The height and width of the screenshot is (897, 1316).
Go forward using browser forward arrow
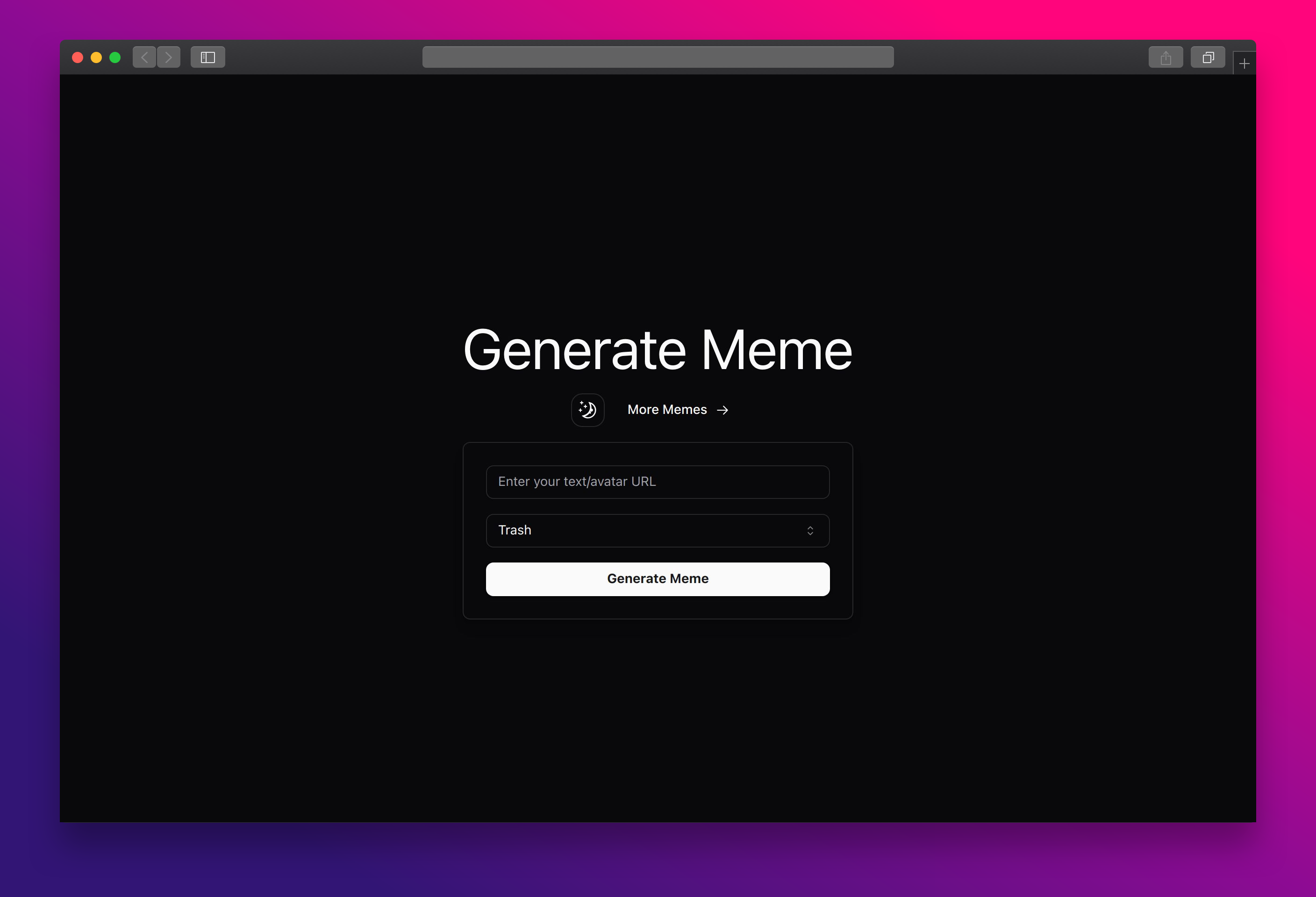169,57
